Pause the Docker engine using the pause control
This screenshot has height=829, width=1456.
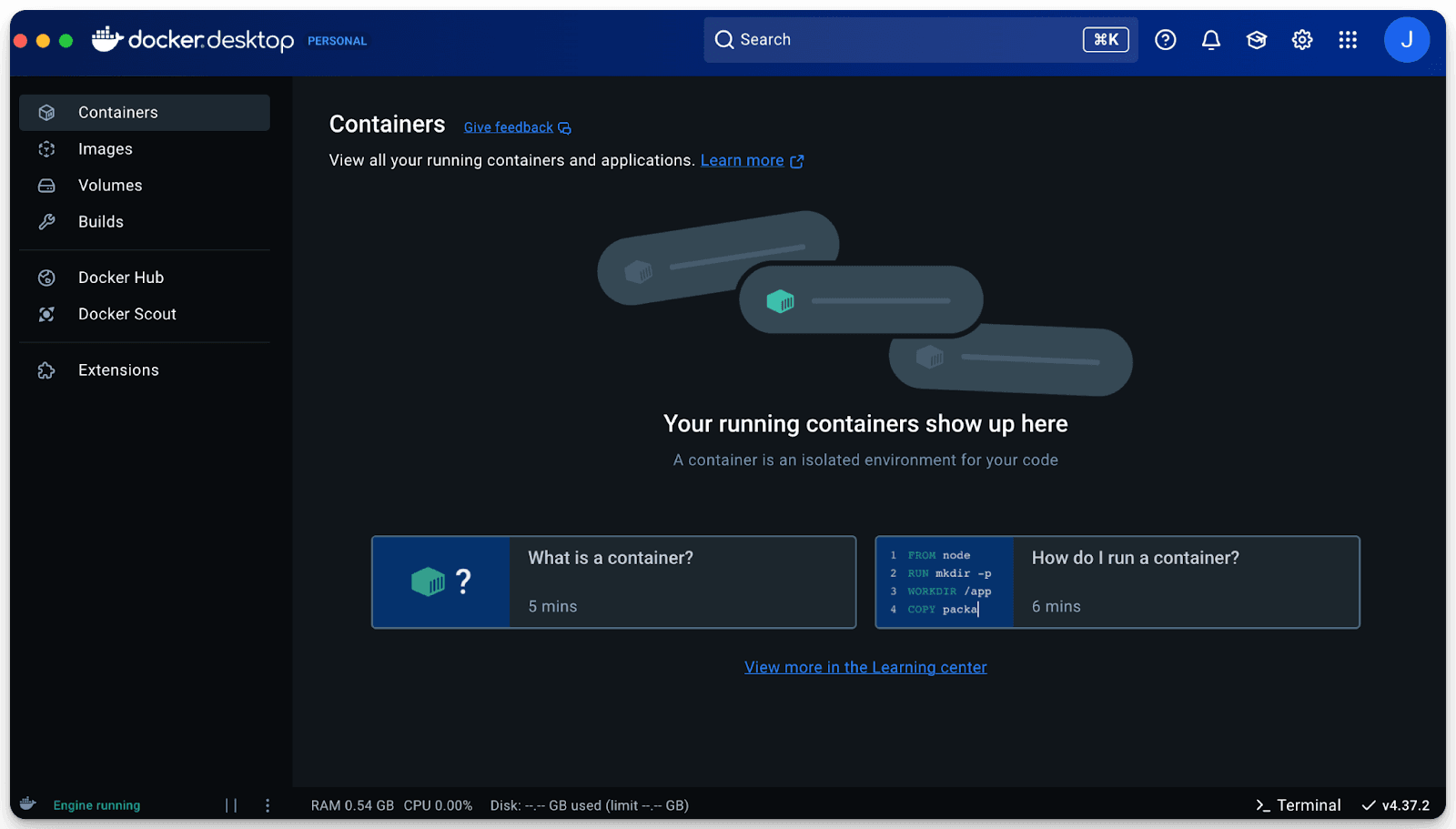[230, 804]
